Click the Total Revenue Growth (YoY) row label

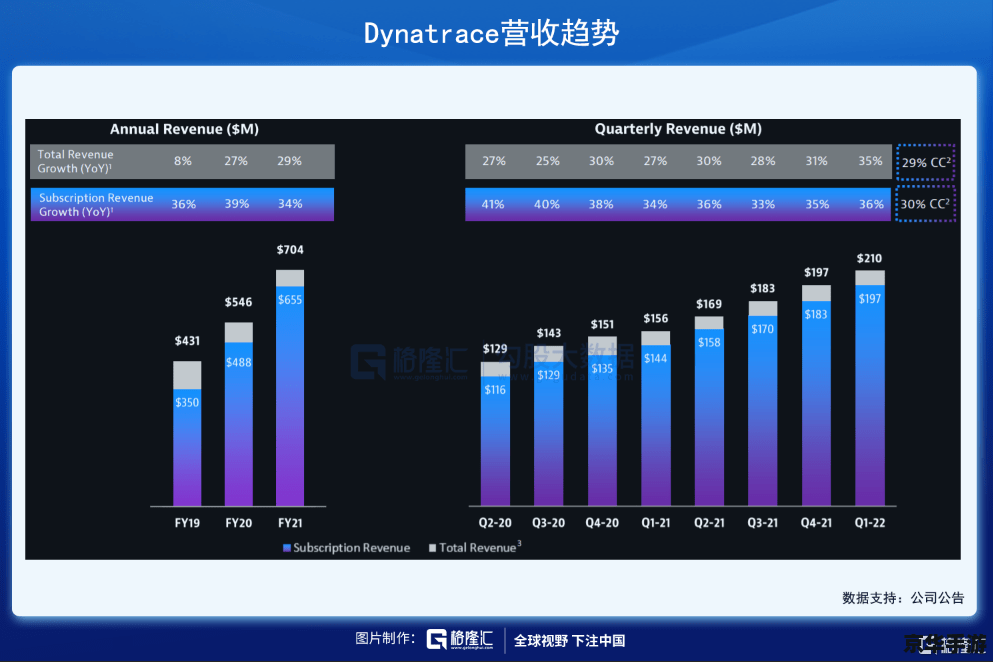click(75, 162)
